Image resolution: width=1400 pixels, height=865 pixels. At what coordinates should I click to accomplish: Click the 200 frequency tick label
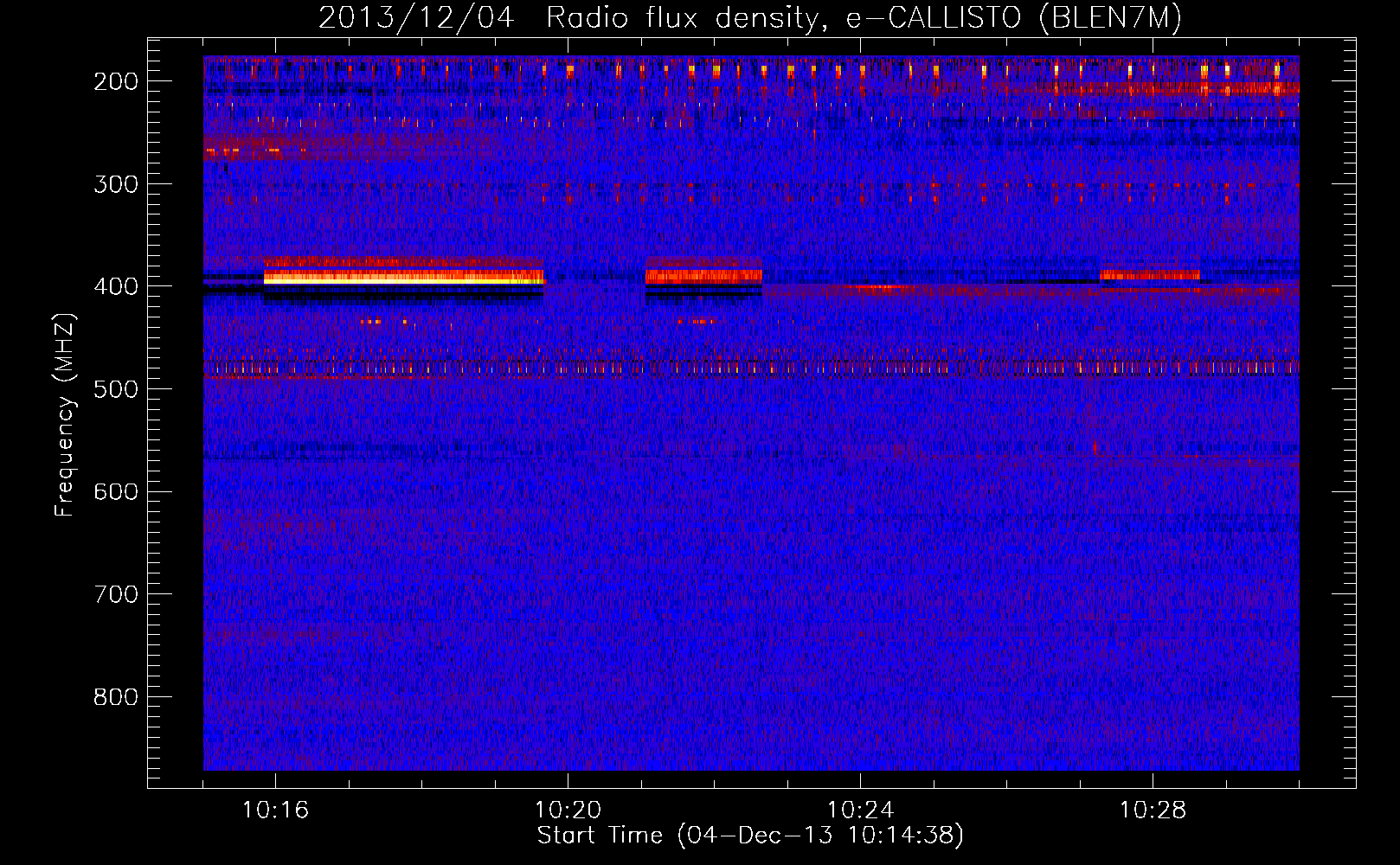(116, 81)
